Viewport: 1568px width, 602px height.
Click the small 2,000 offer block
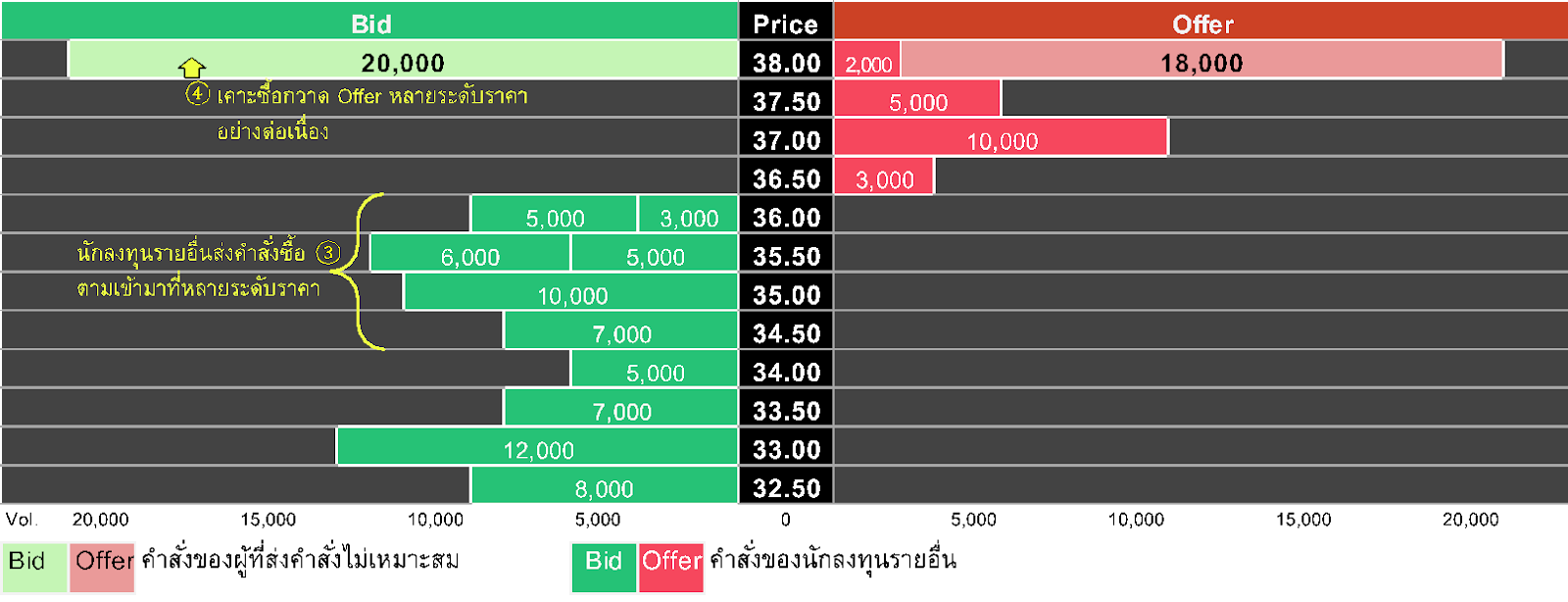[868, 63]
